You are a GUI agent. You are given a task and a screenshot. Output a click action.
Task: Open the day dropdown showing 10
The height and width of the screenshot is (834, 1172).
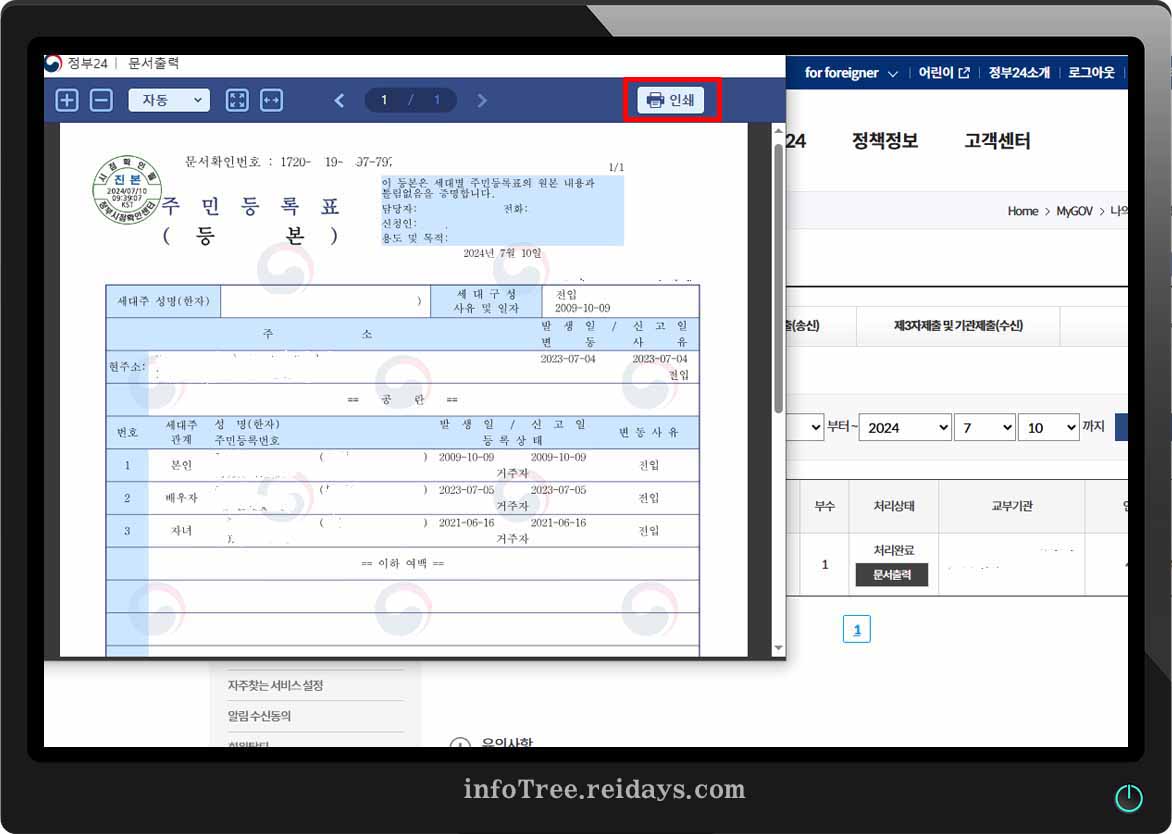point(1048,427)
